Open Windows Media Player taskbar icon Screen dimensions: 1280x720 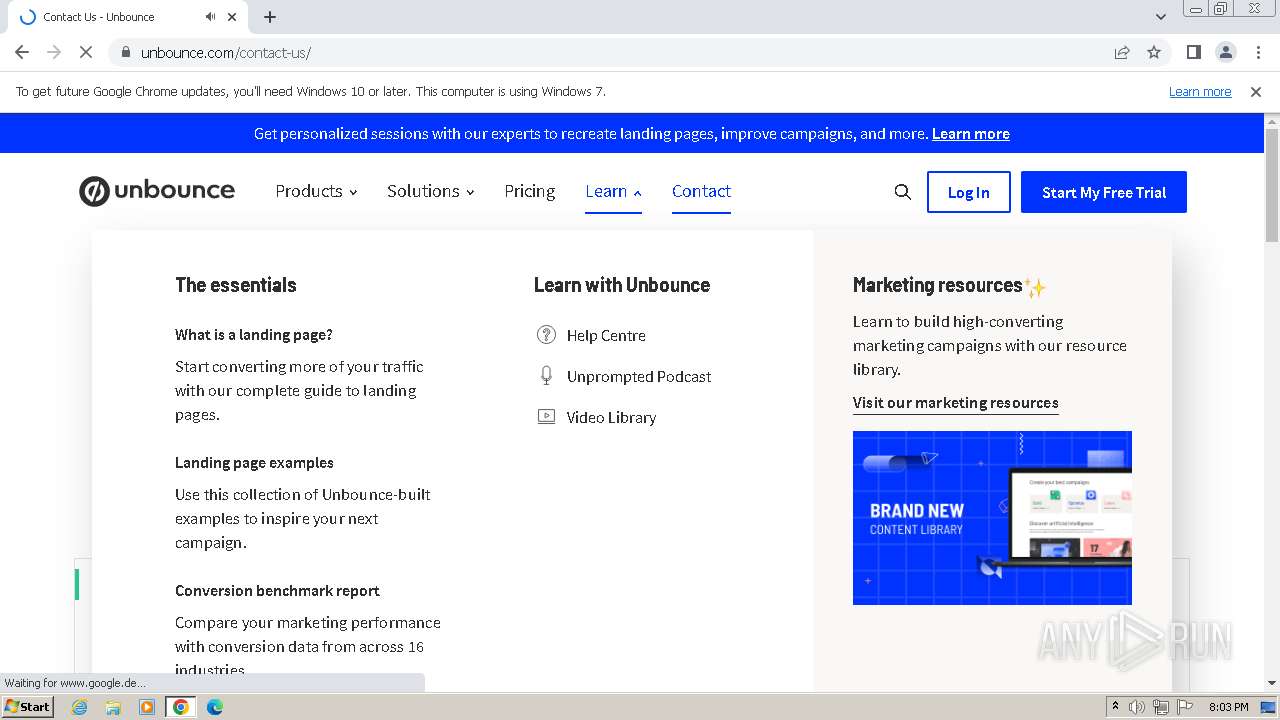pyautogui.click(x=147, y=707)
